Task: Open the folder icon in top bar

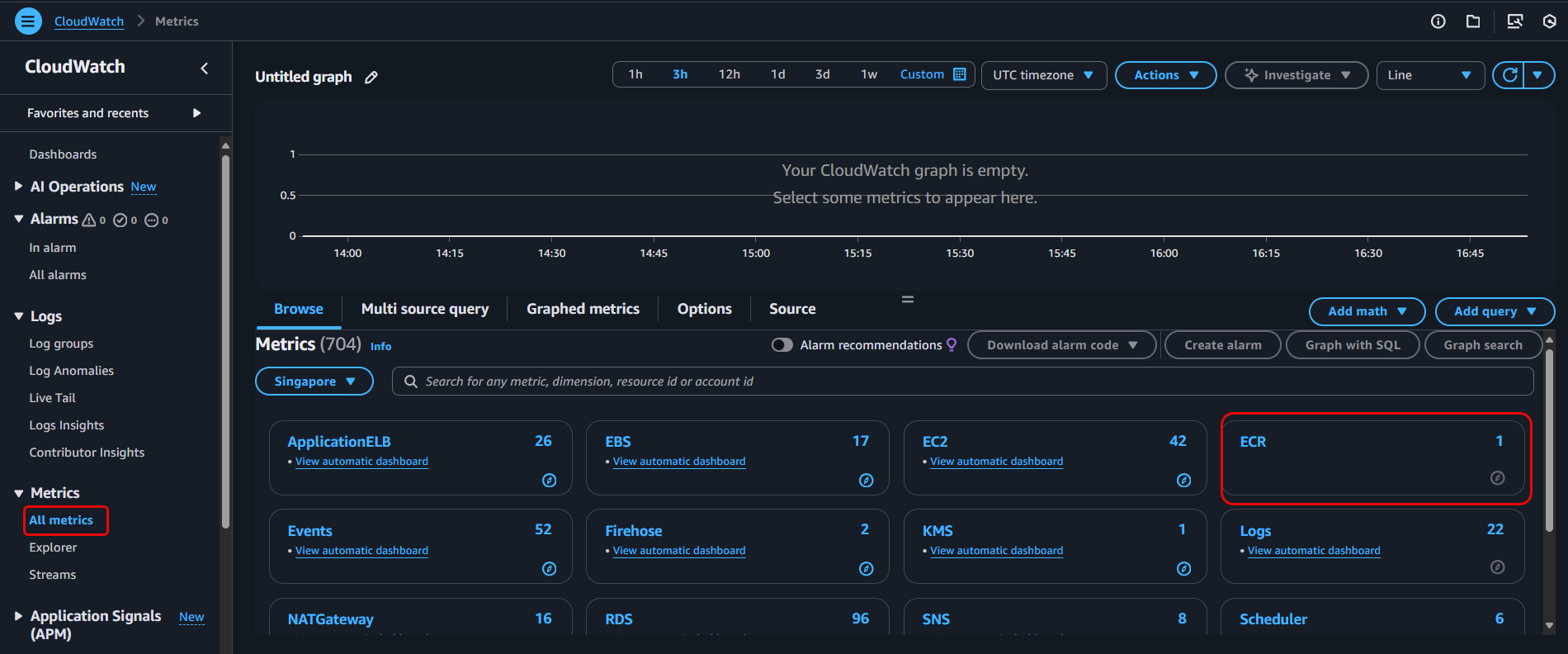Action: click(1473, 21)
